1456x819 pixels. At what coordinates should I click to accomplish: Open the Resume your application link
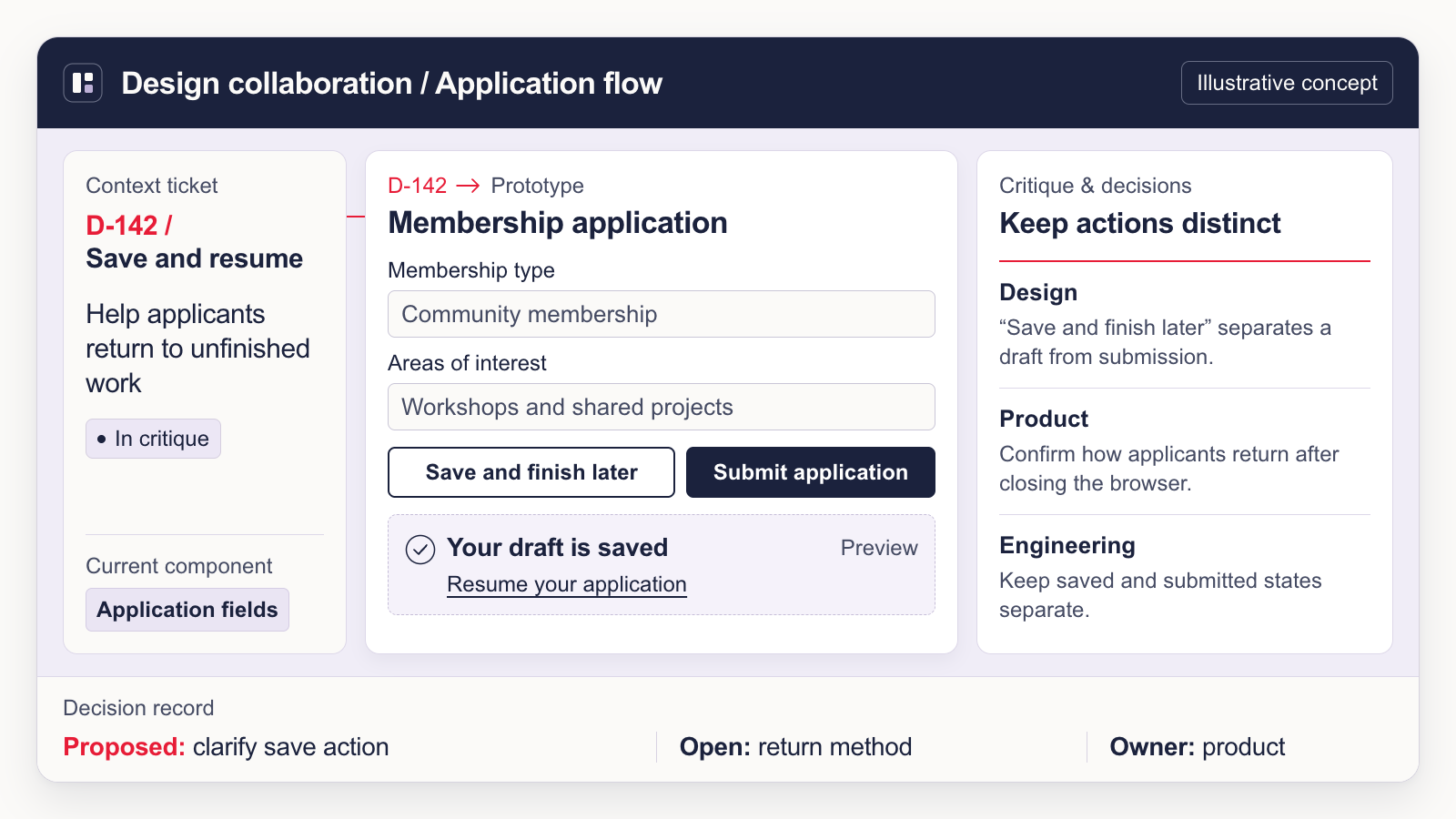(x=567, y=584)
